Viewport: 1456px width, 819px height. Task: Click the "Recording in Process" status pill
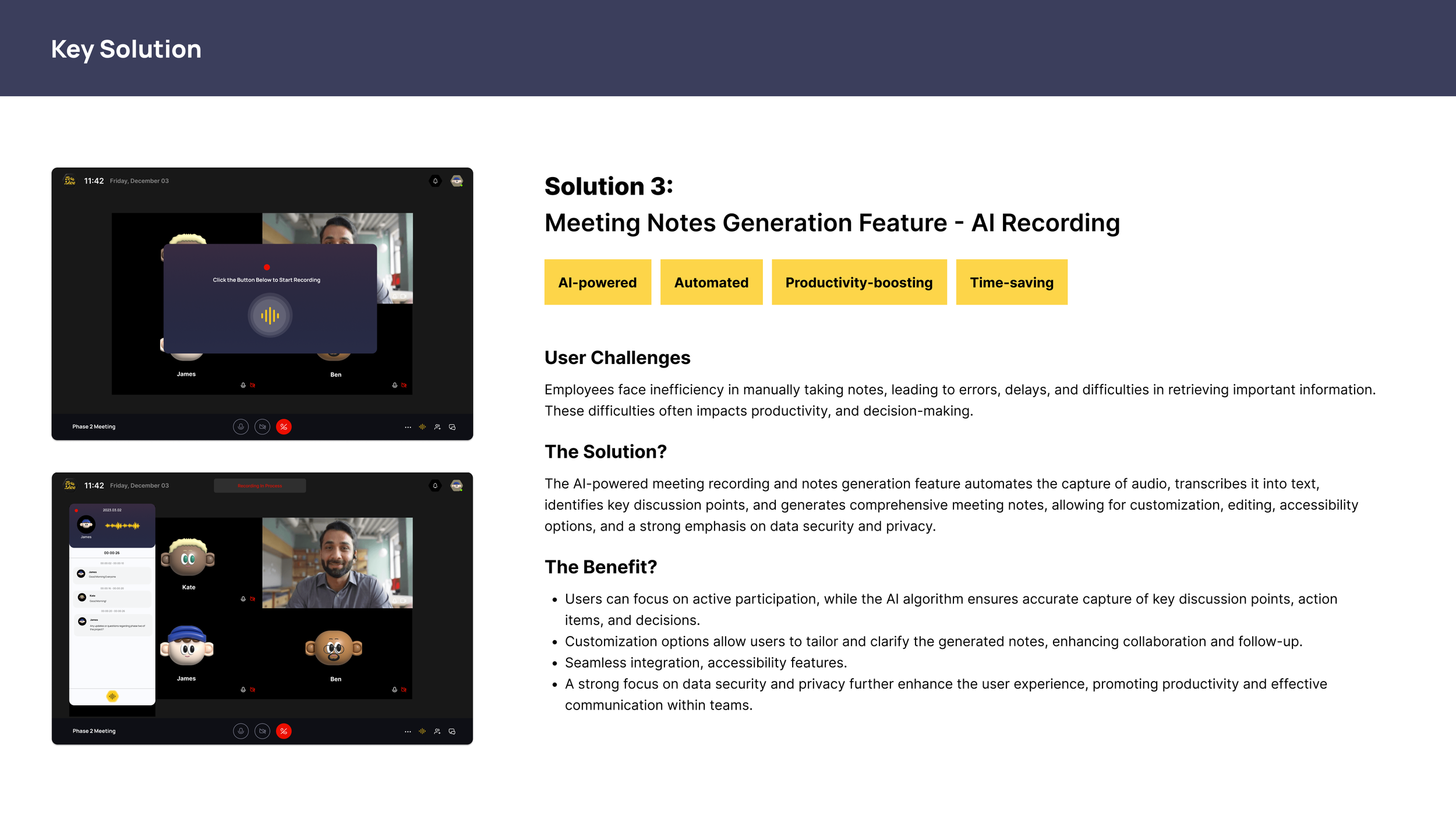click(x=260, y=486)
